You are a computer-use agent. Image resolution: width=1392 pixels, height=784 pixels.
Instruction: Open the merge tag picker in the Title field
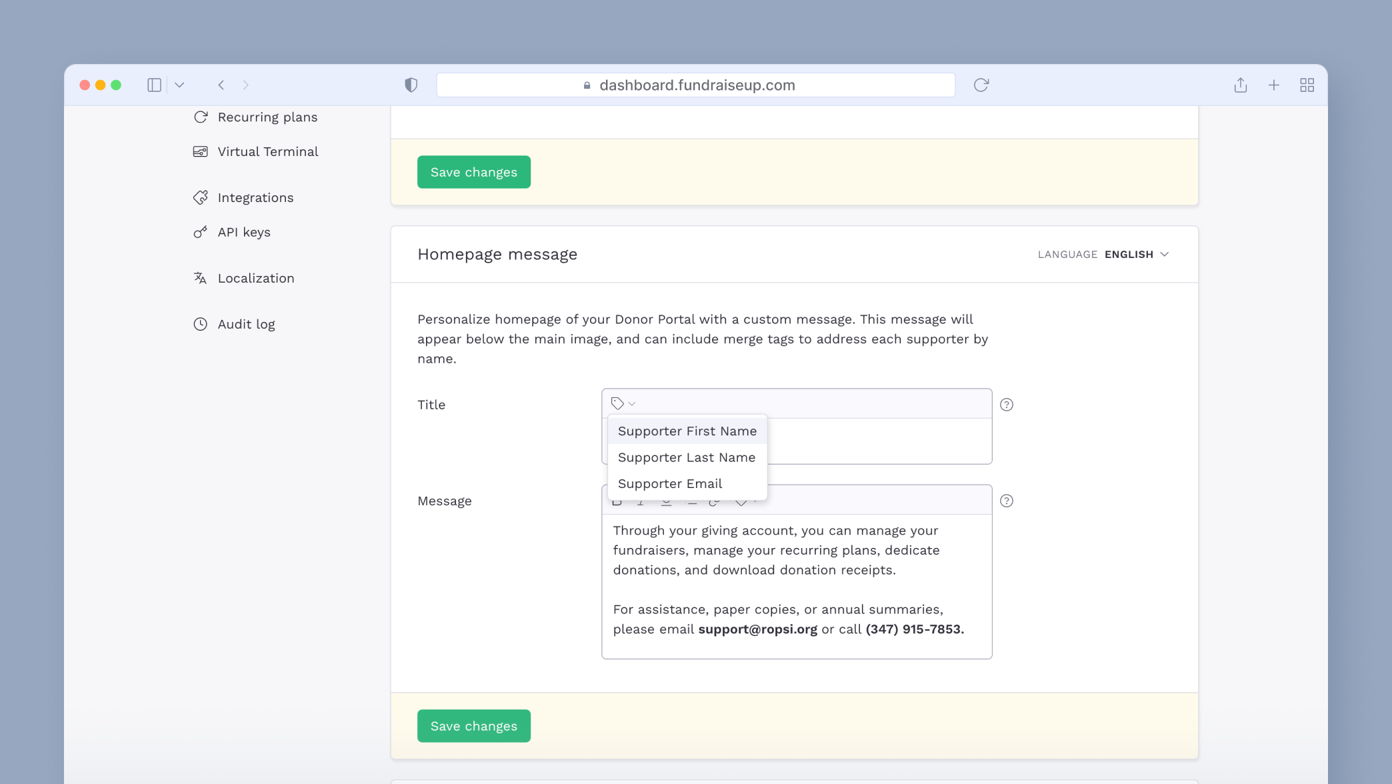[621, 403]
